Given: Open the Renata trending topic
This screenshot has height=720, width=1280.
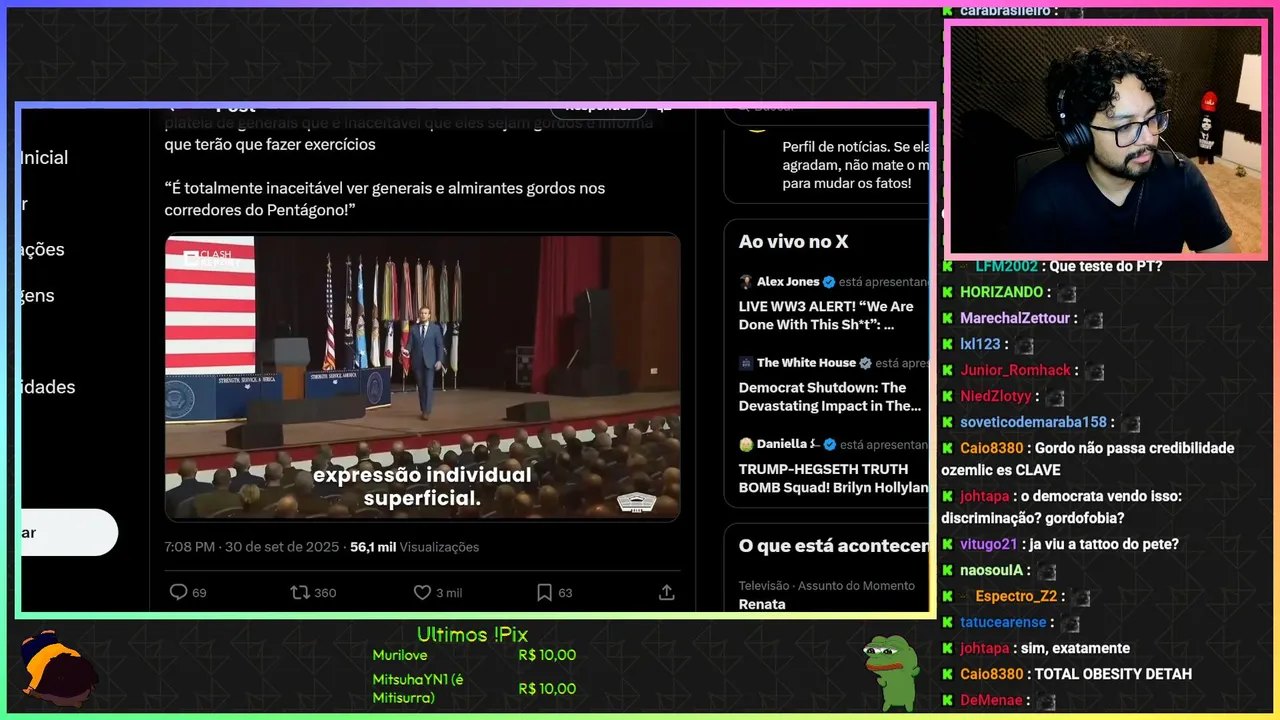Looking at the screenshot, I should coord(762,604).
